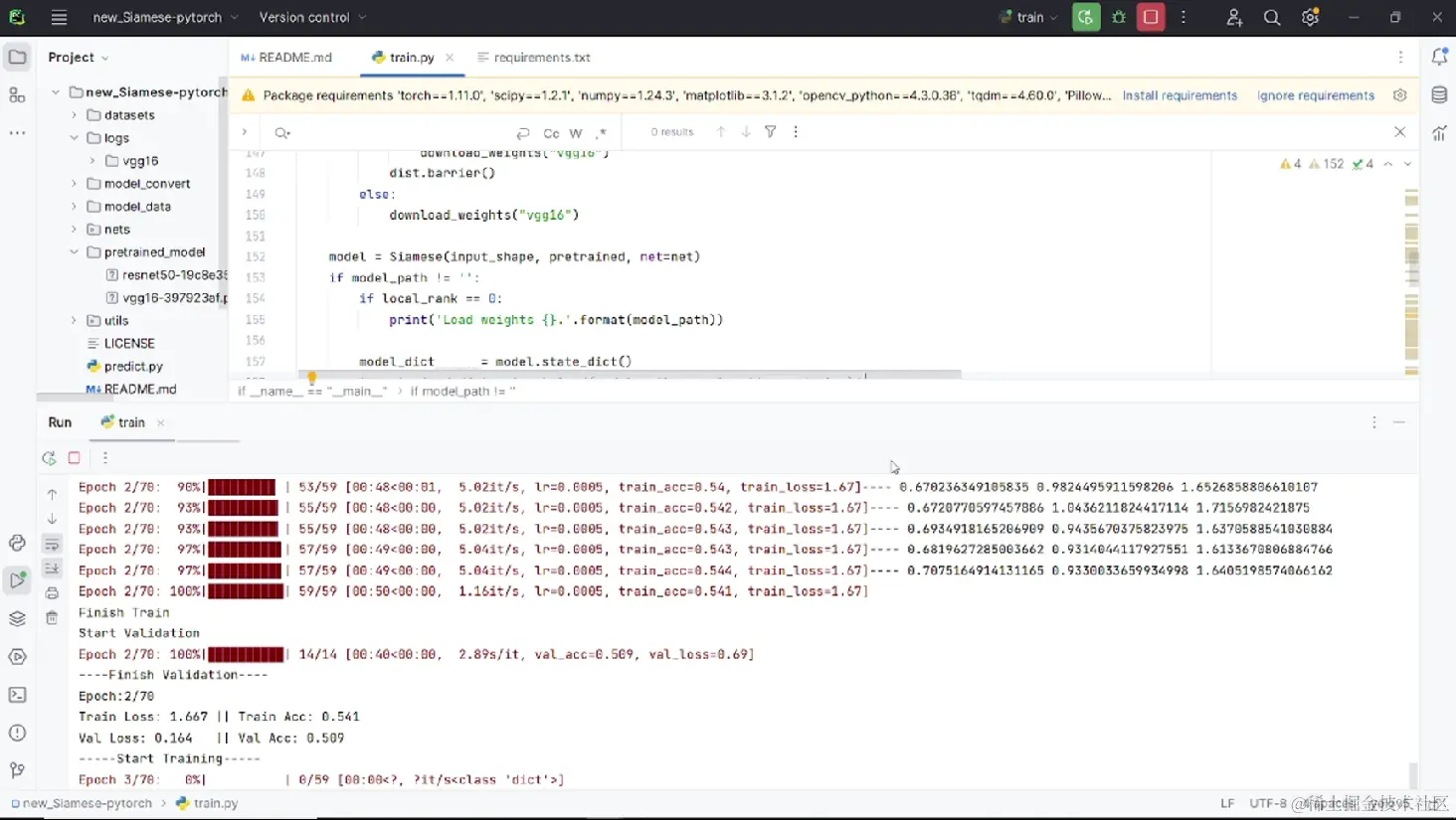Toggle Words (W) match in search bar
The width and height of the screenshot is (1456, 820).
576,132
